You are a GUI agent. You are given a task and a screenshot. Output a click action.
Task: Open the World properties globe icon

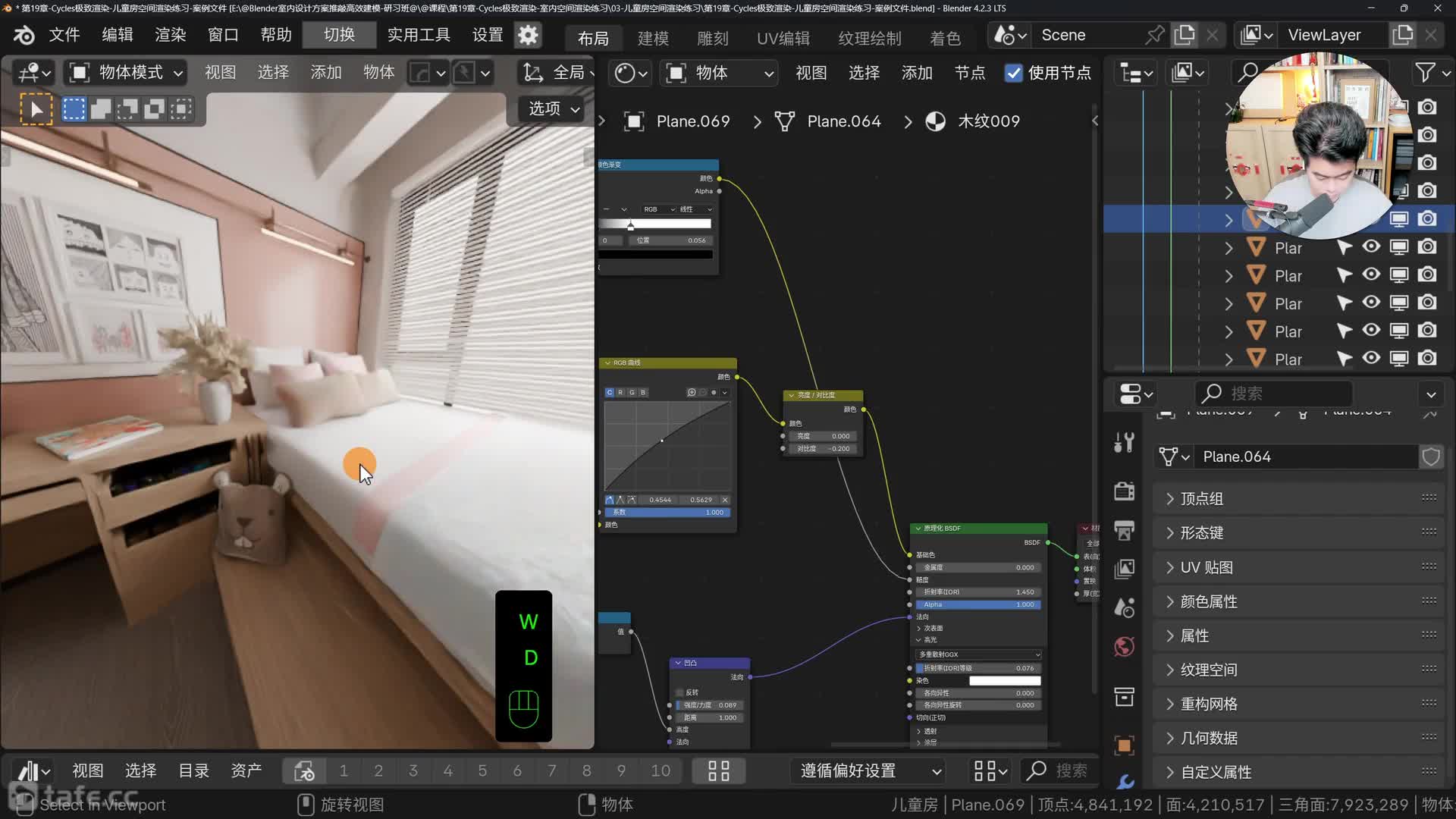point(1124,647)
